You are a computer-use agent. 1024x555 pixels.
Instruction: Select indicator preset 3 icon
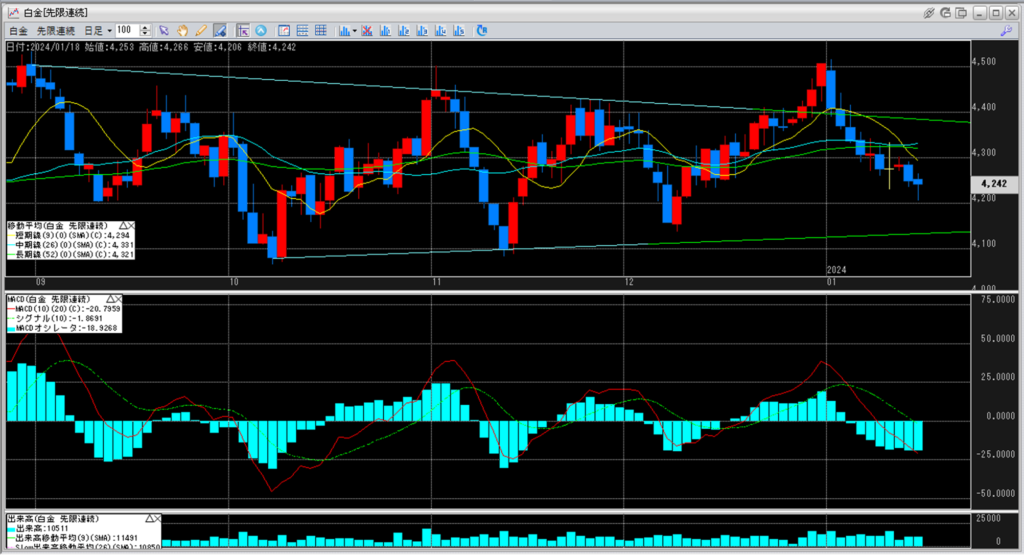(422, 31)
